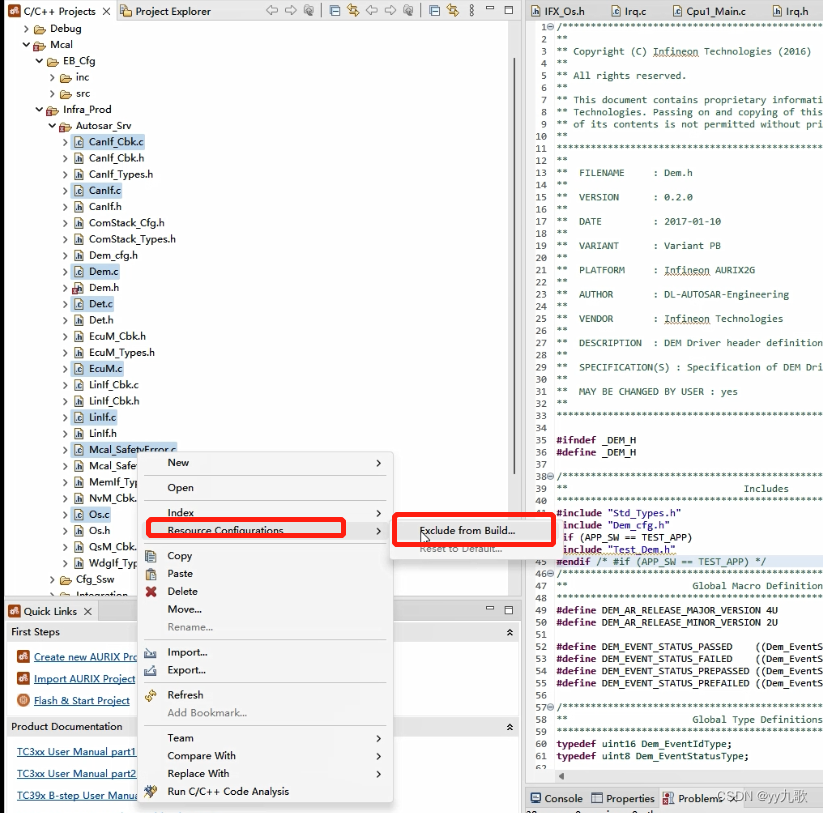Open the Cpu1_Main.c editor tab
Viewport: 823px width, 813px height.
715,11
